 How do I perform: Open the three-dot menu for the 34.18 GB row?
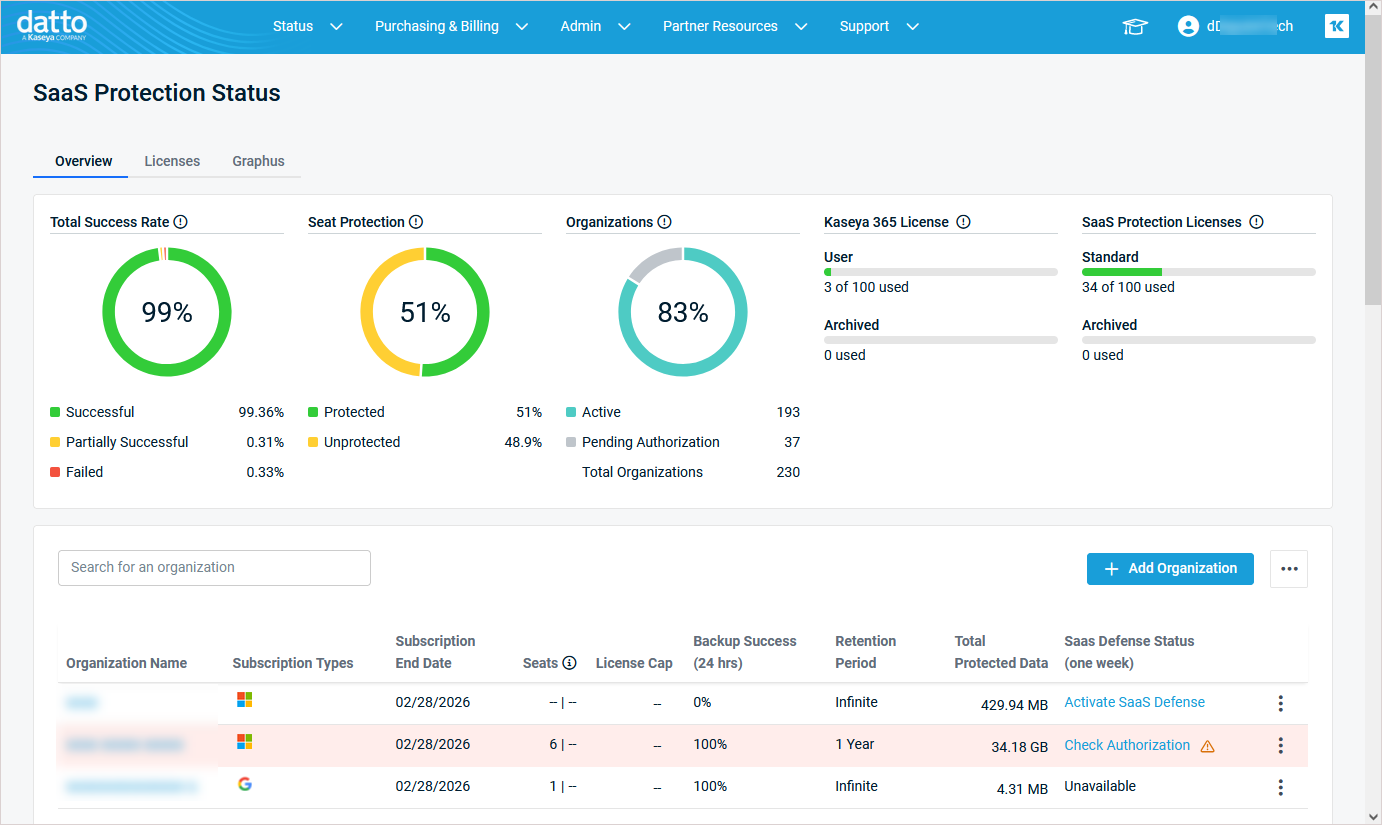tap(1281, 746)
